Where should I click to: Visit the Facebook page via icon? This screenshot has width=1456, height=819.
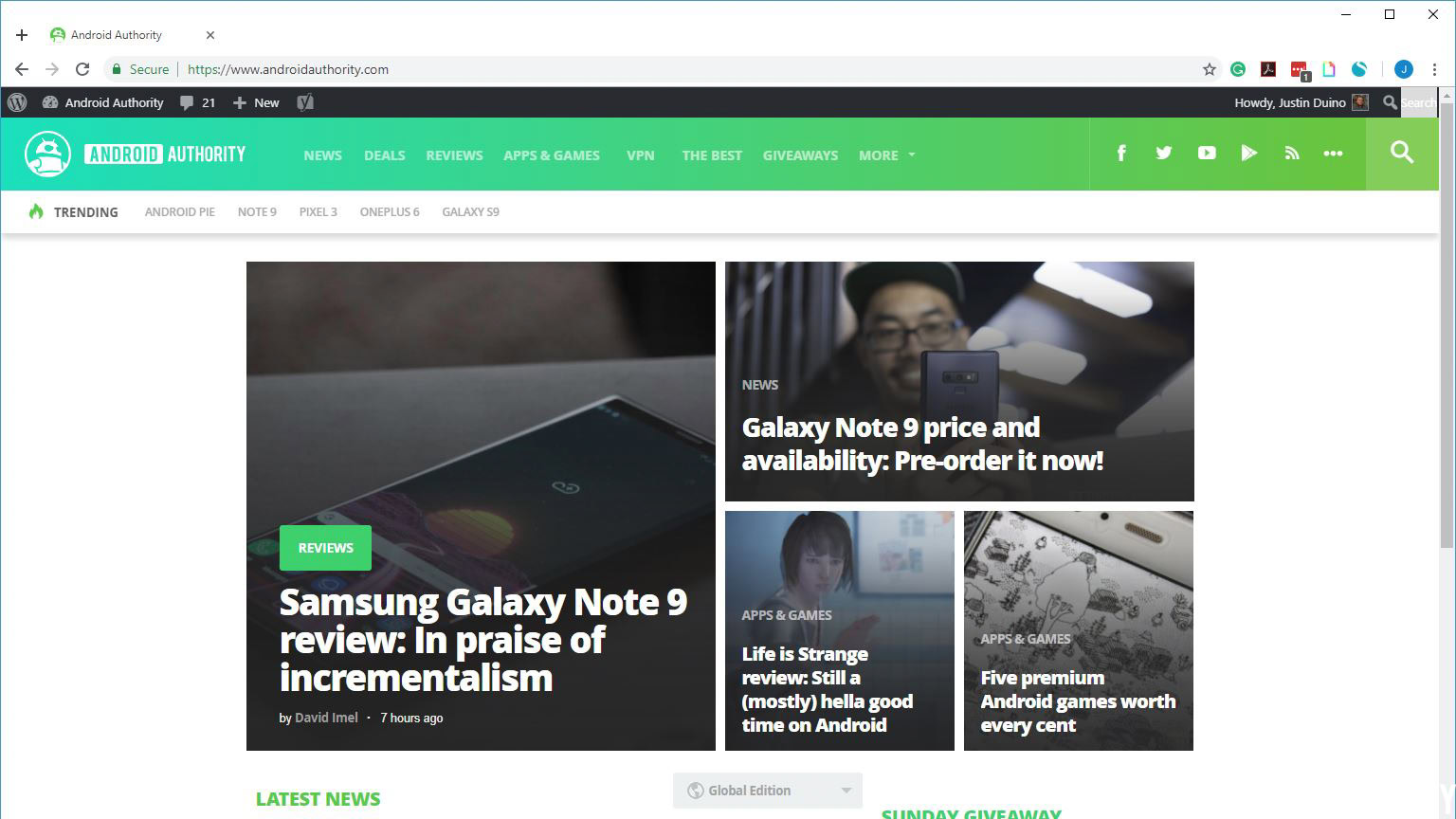tap(1121, 153)
